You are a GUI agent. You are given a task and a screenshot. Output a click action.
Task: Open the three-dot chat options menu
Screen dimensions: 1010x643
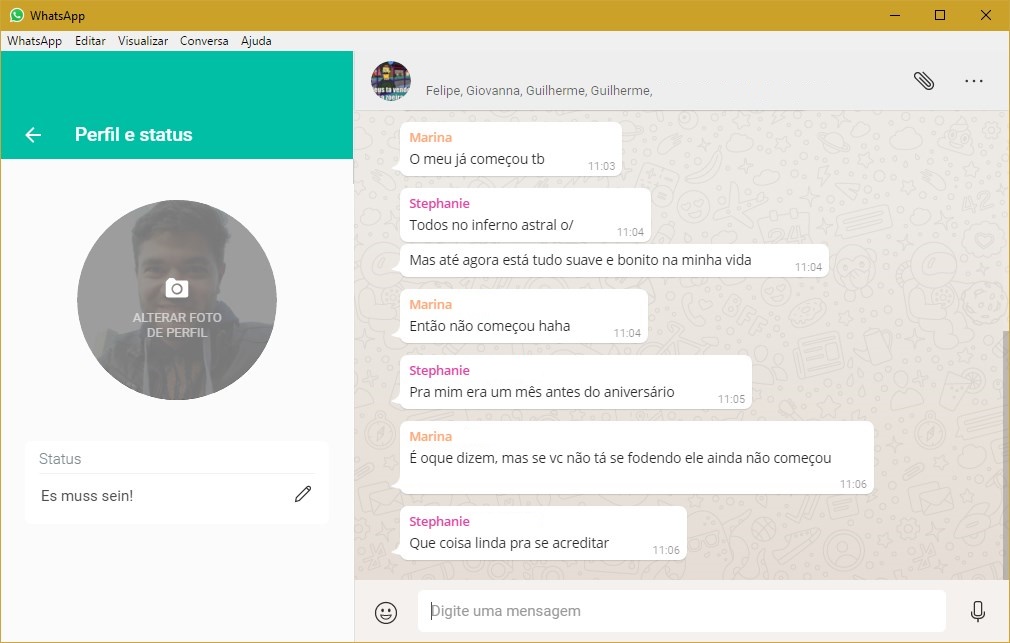974,81
